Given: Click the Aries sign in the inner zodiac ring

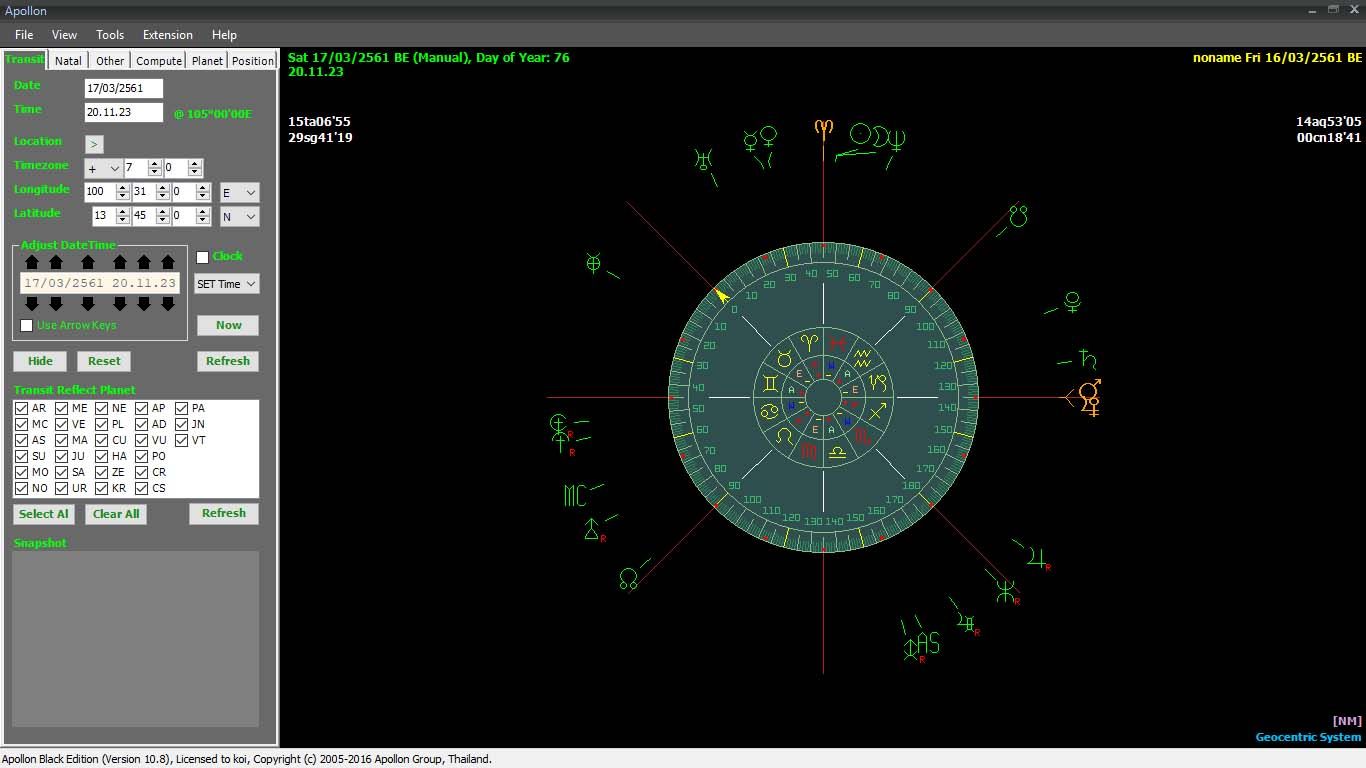Looking at the screenshot, I should pyautogui.click(x=811, y=343).
